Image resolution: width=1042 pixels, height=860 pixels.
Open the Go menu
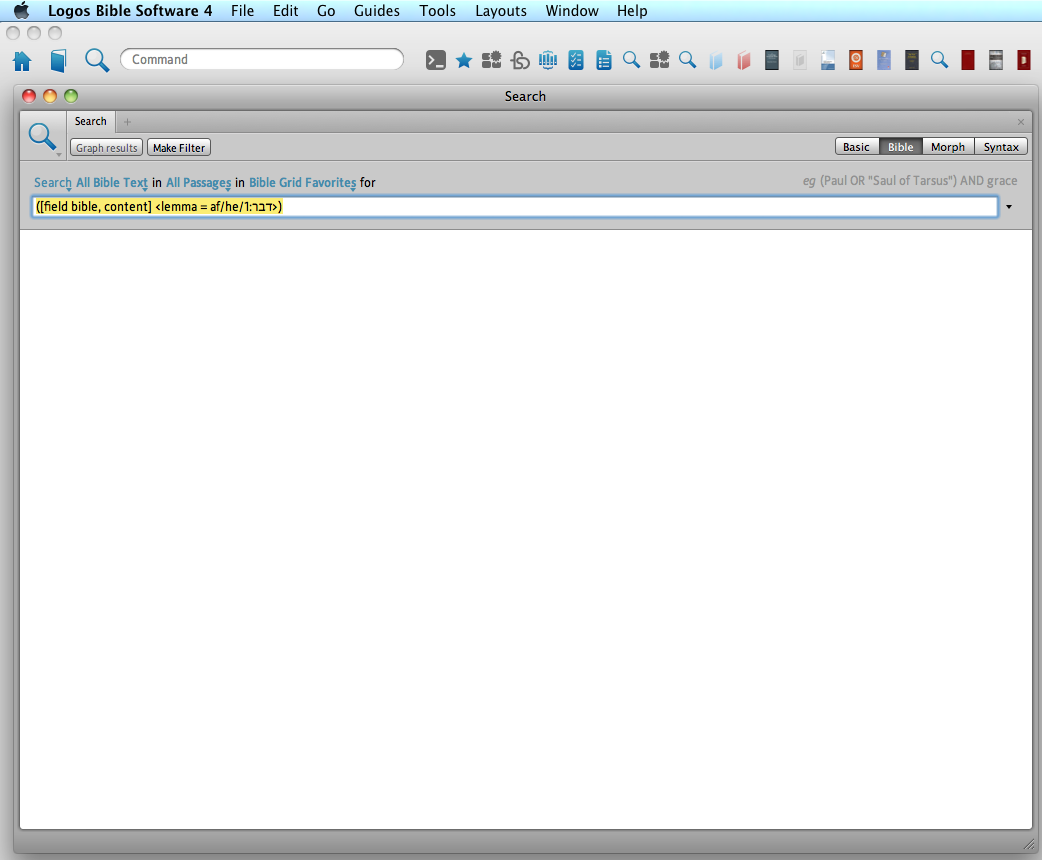pos(326,11)
